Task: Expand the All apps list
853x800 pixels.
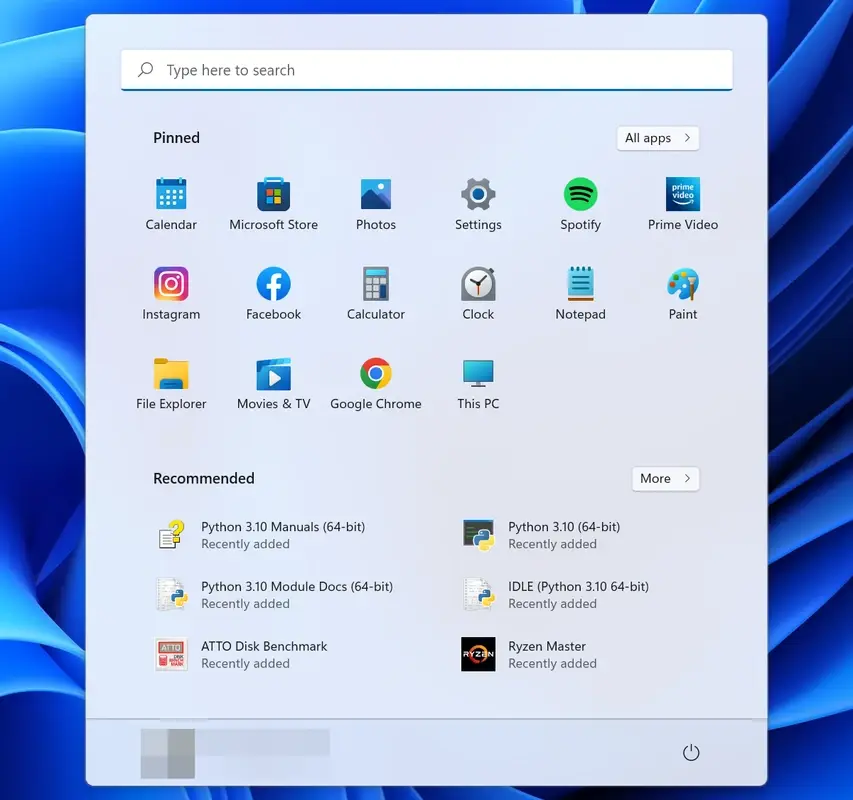Action: 657,137
